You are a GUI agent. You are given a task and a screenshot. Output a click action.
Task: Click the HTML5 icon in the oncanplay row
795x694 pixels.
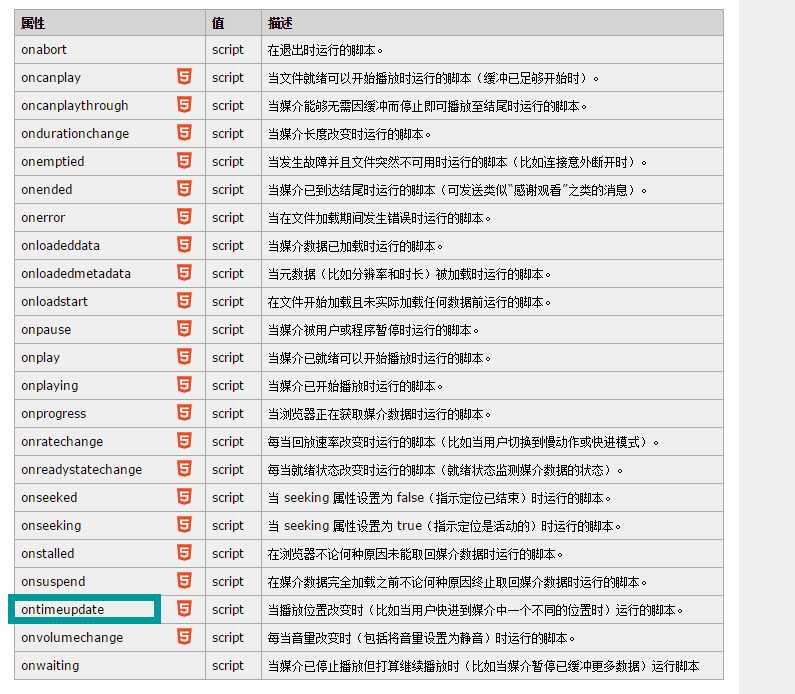coord(185,77)
